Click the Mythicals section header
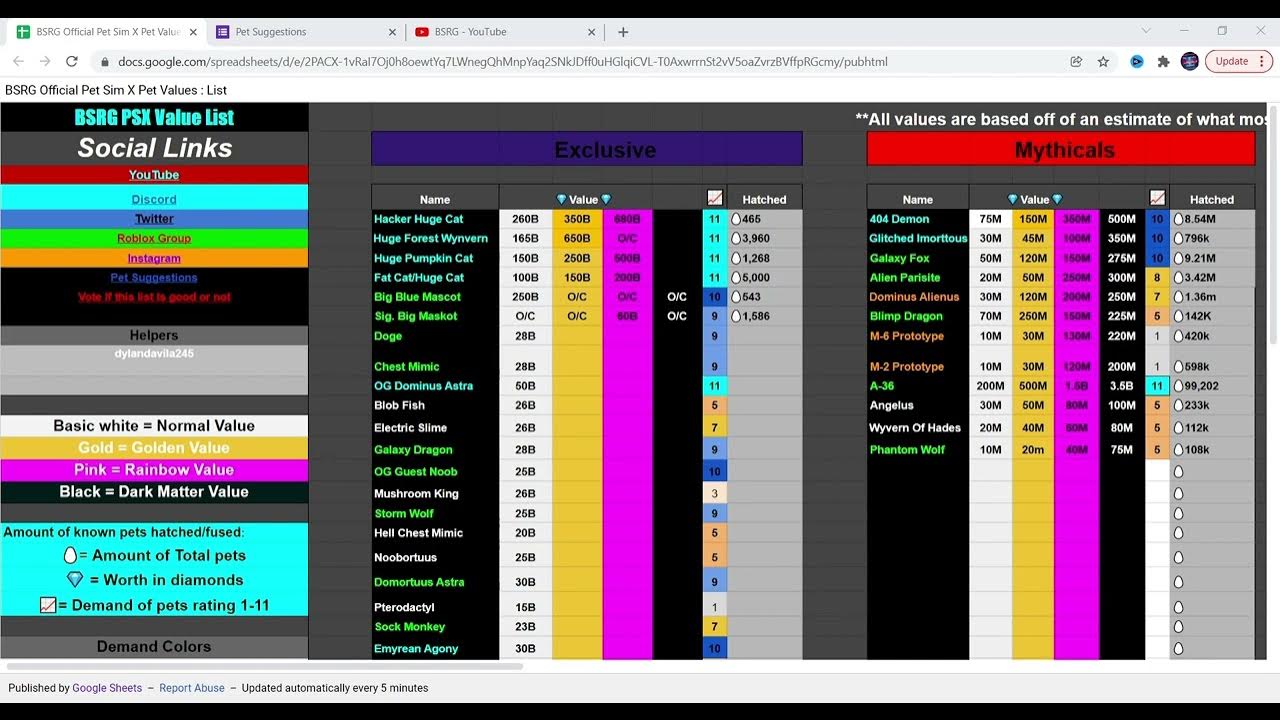 (1061, 149)
